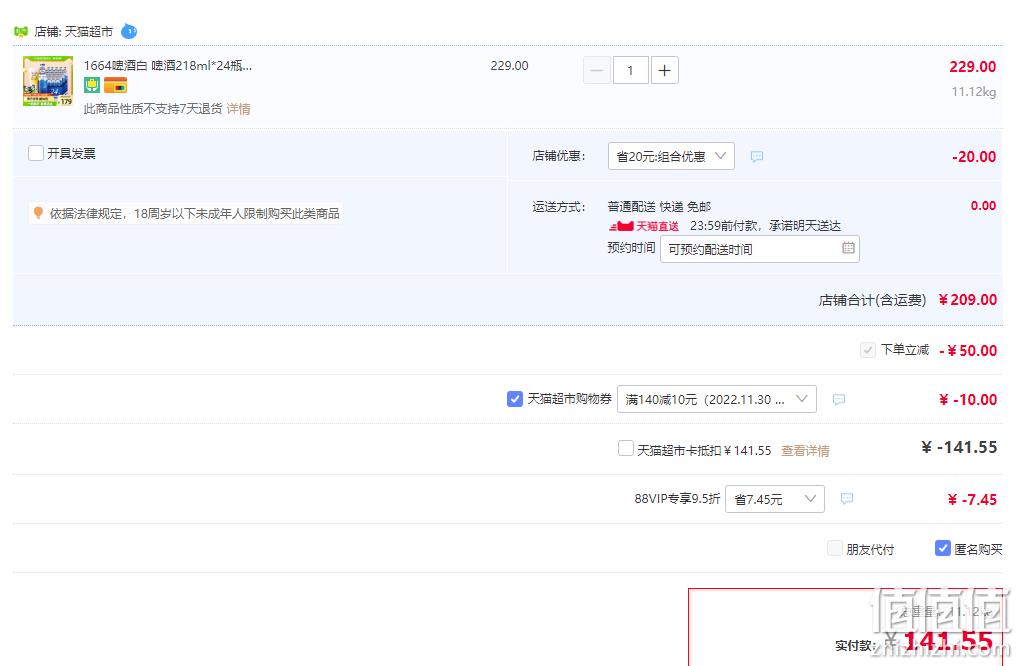Click the orange card badge under product
Screen dimensions: 1020x666
(115, 85)
